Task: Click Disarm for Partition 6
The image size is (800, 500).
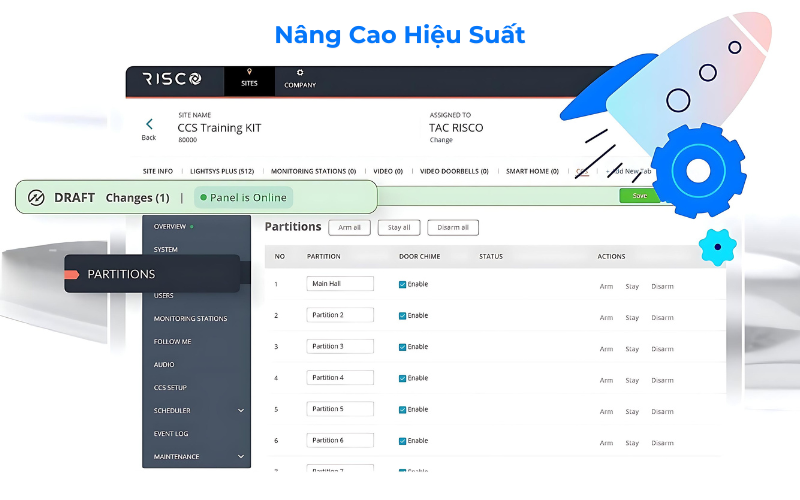Action: tap(662, 443)
